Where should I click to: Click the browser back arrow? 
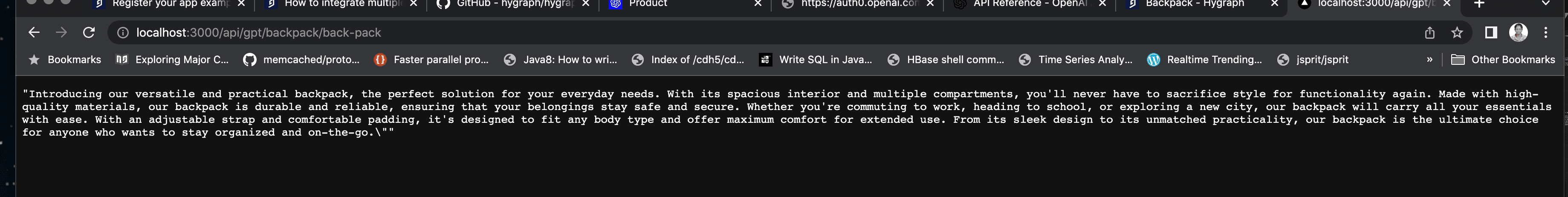pyautogui.click(x=34, y=33)
